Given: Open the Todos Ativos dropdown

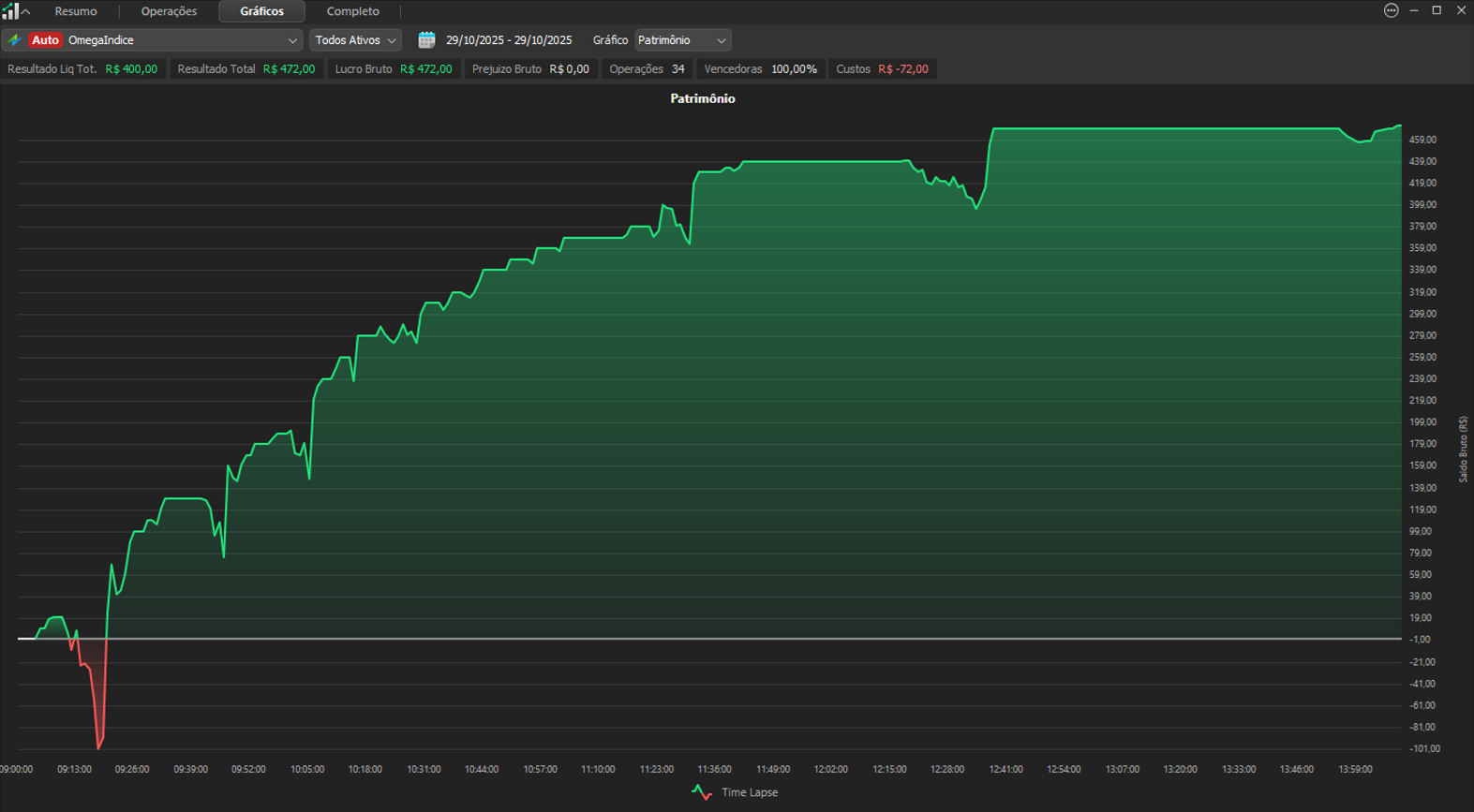Looking at the screenshot, I should tap(355, 40).
